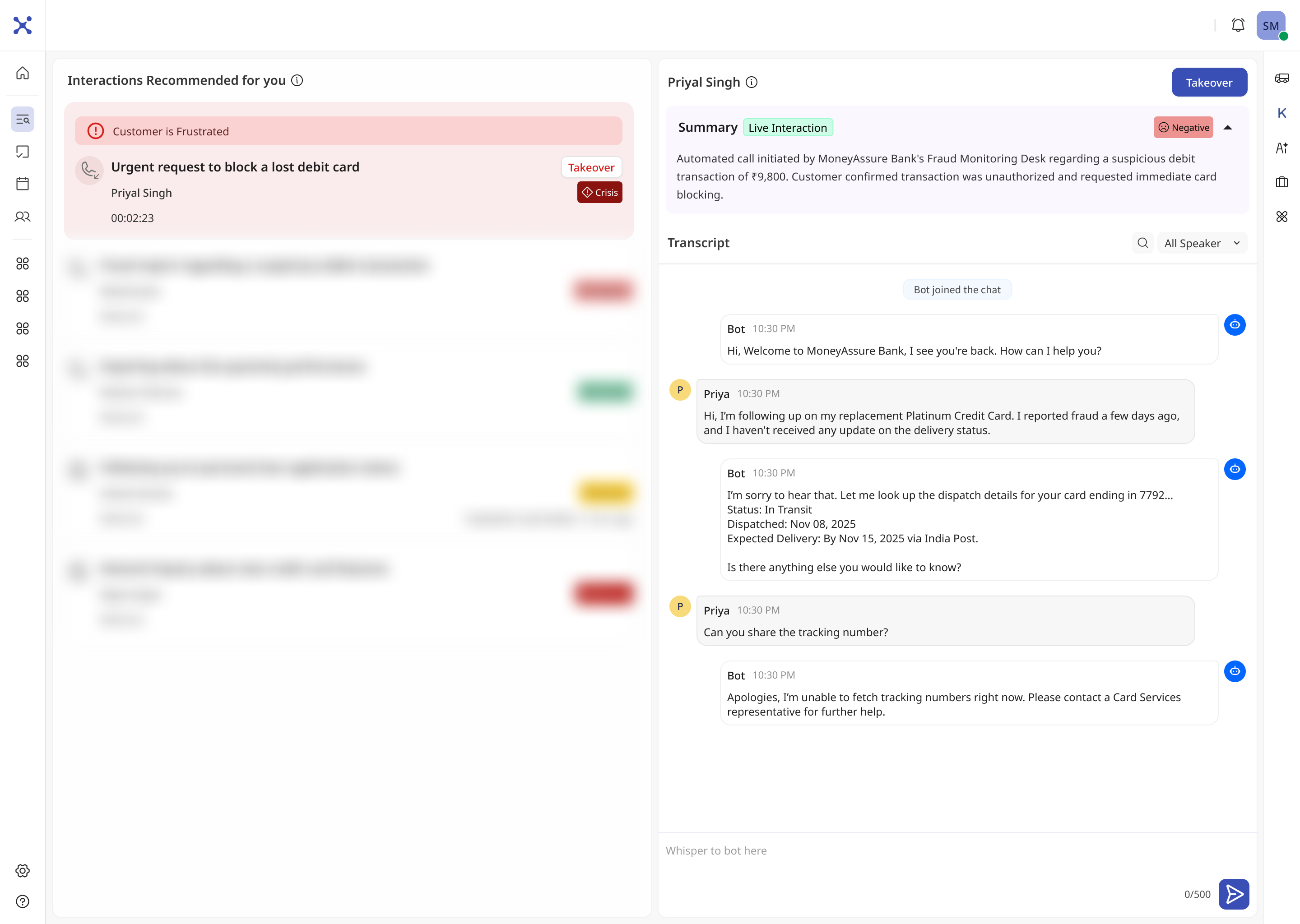1300x924 pixels.
Task: Open the K knowledge icon in right rail
Action: pyautogui.click(x=1282, y=113)
